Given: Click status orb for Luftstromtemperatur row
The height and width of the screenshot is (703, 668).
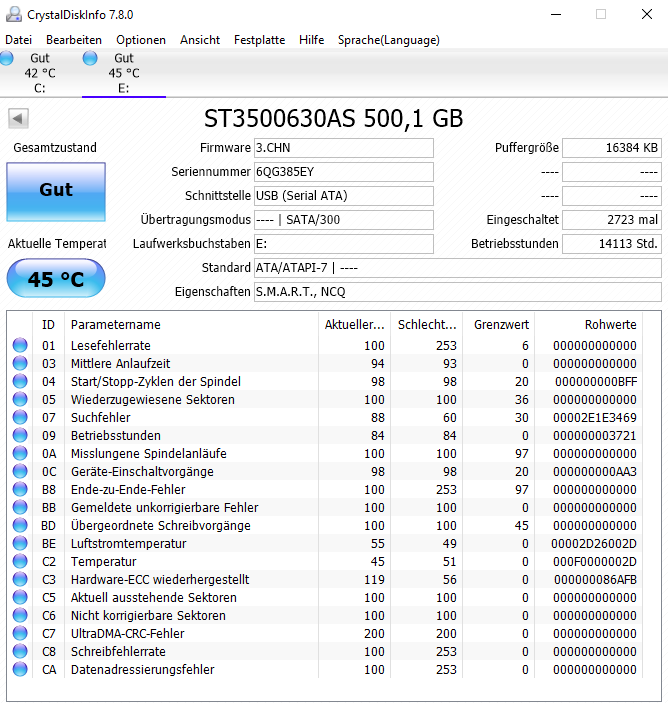Looking at the screenshot, I should [x=20, y=543].
